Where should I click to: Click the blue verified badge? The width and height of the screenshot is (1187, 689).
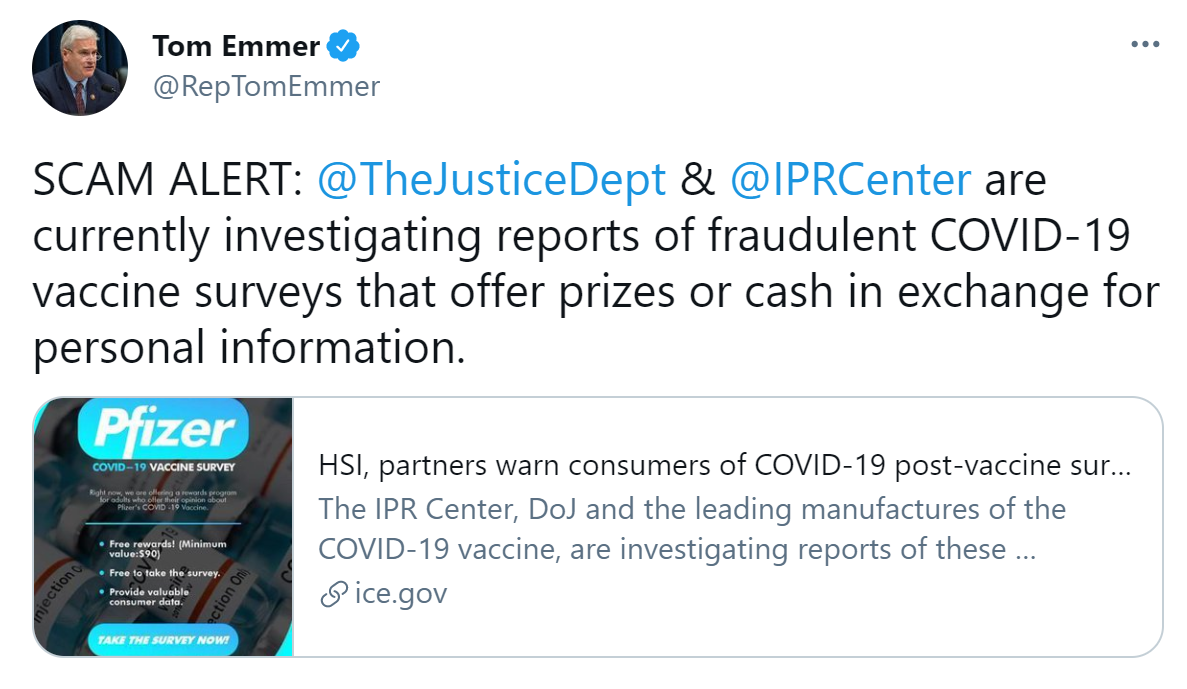[x=345, y=46]
